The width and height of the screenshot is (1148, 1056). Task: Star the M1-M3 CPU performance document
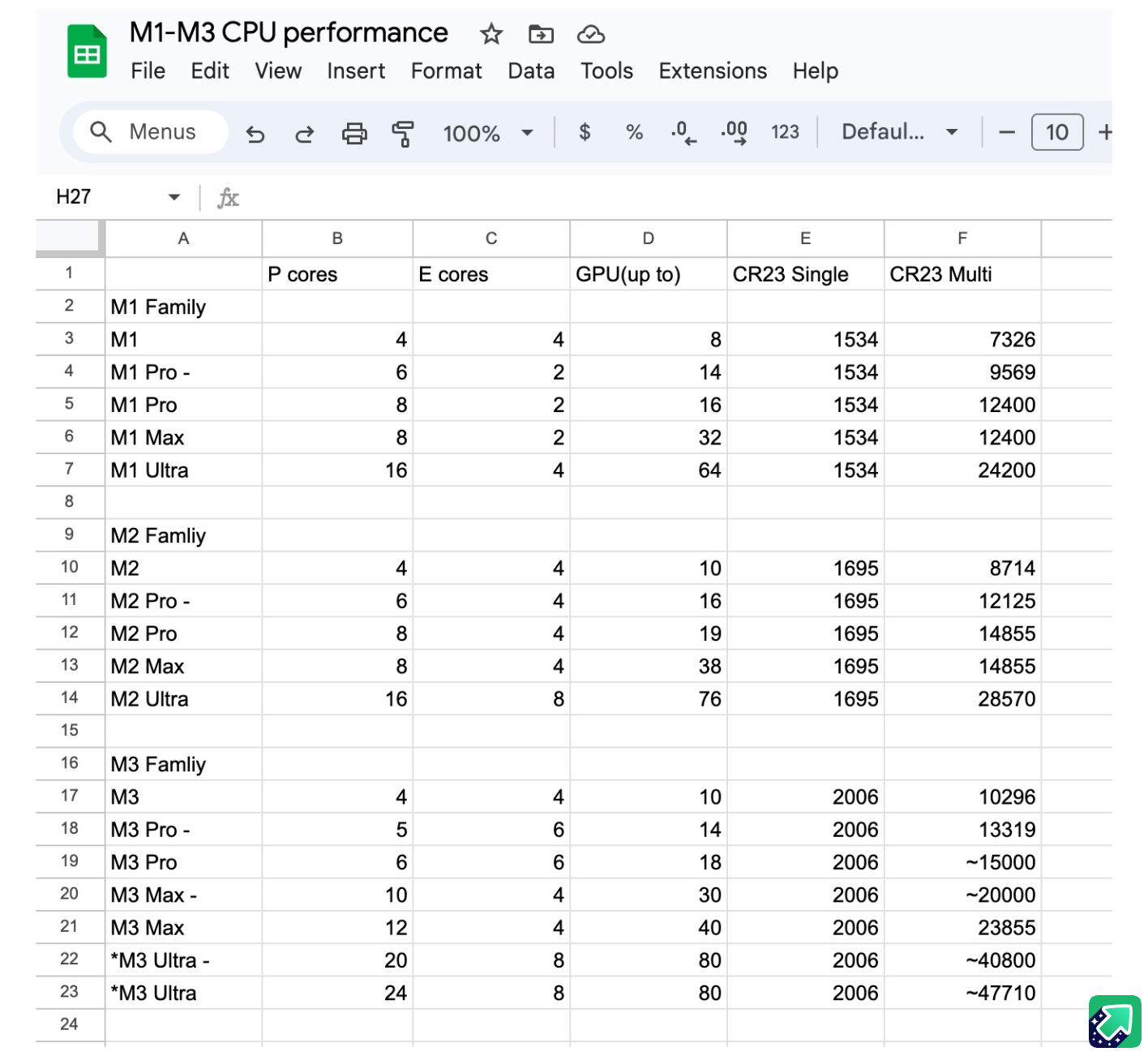[491, 34]
